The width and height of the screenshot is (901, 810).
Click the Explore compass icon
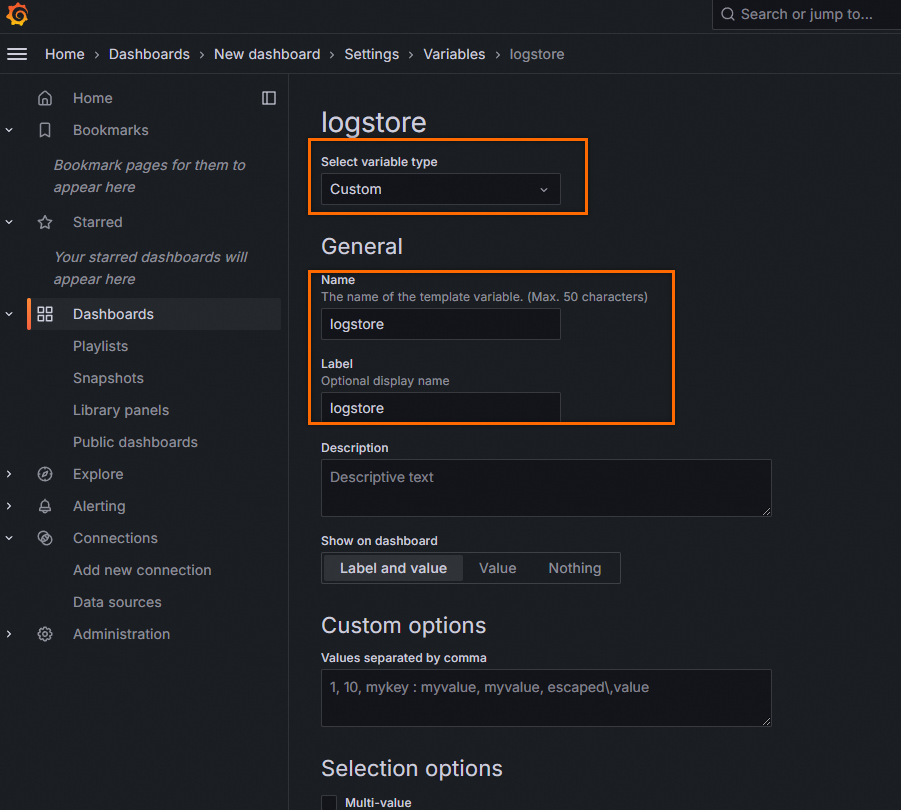click(45, 474)
